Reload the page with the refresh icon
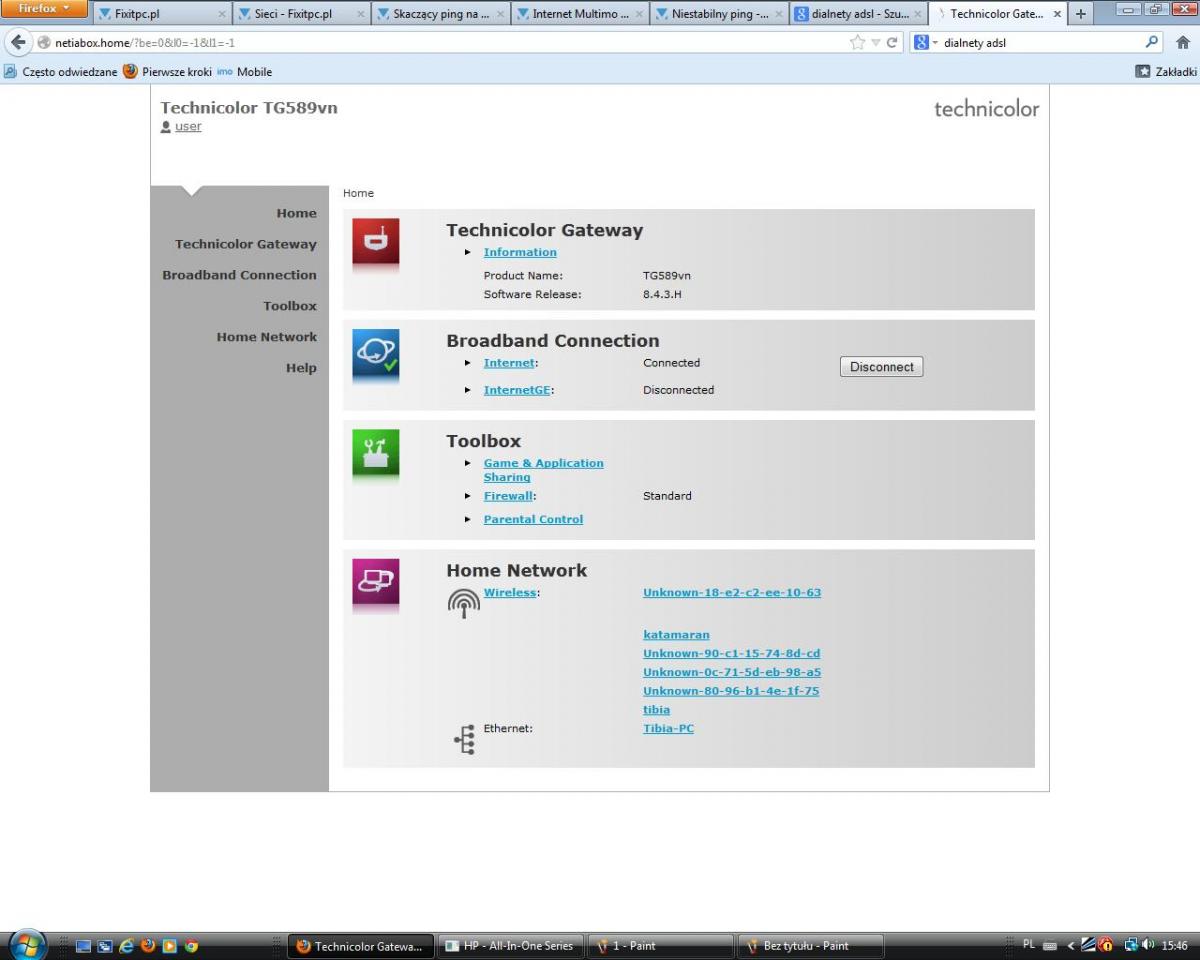 pos(892,43)
